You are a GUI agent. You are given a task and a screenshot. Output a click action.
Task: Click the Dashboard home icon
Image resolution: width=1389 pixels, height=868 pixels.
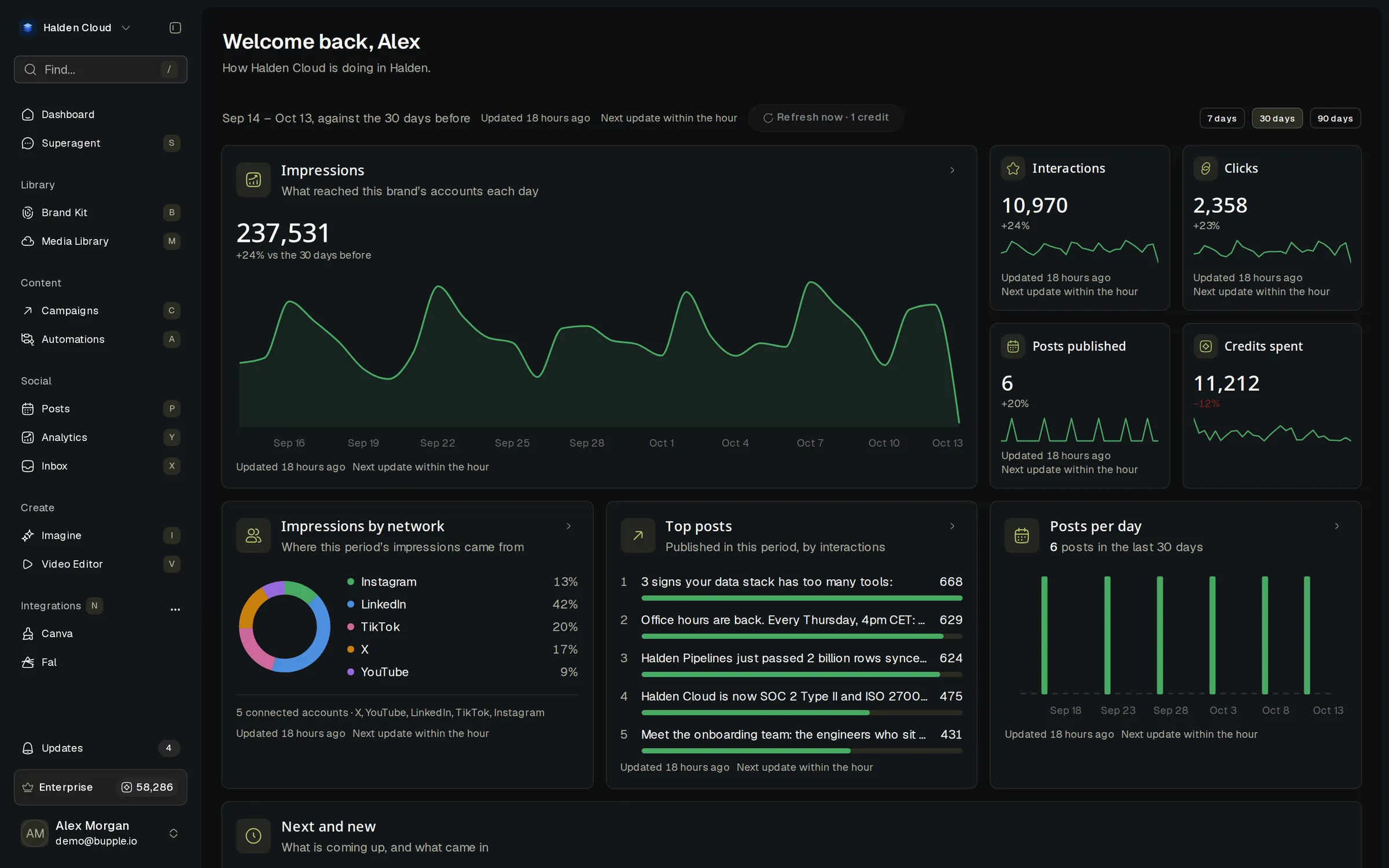[28, 115]
